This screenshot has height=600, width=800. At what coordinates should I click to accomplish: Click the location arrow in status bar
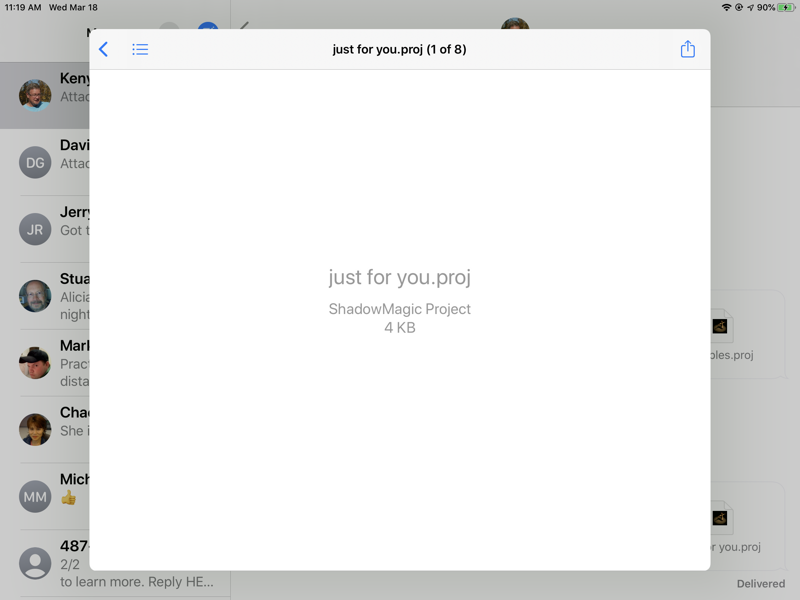click(x=750, y=7)
